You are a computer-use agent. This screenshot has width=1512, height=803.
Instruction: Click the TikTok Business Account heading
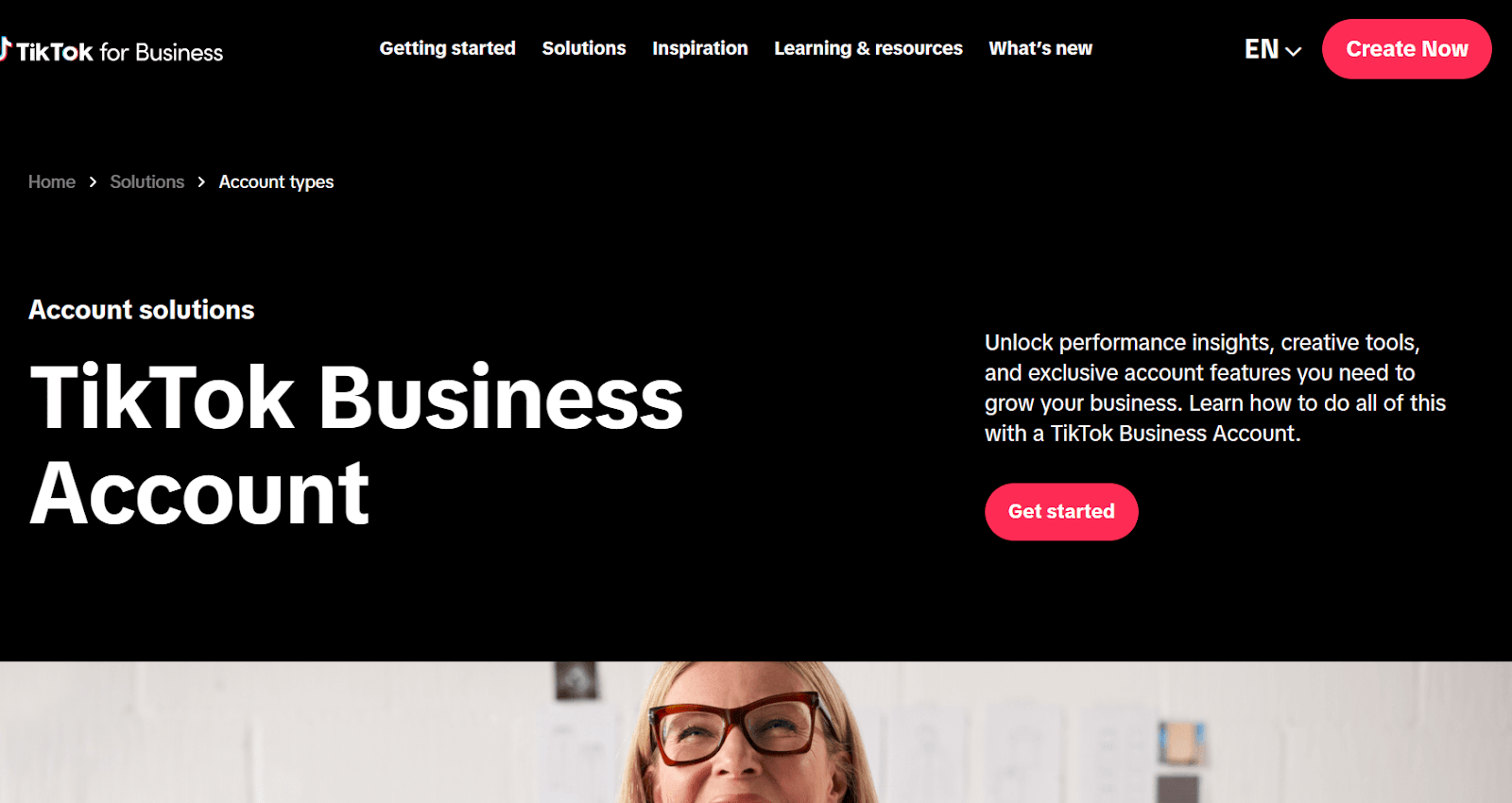(356, 444)
